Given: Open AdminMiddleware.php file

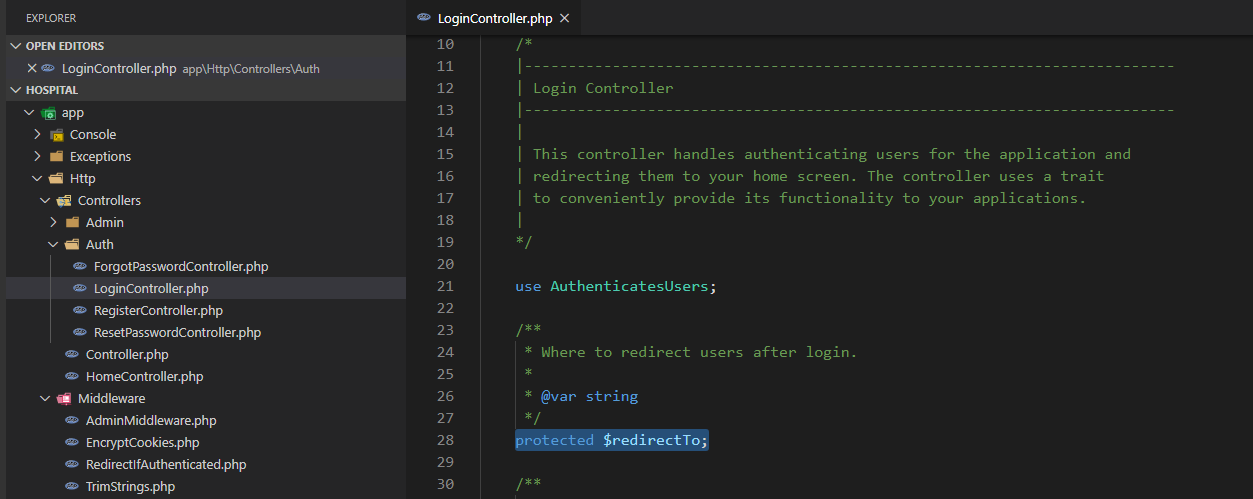Looking at the screenshot, I should click(x=151, y=421).
